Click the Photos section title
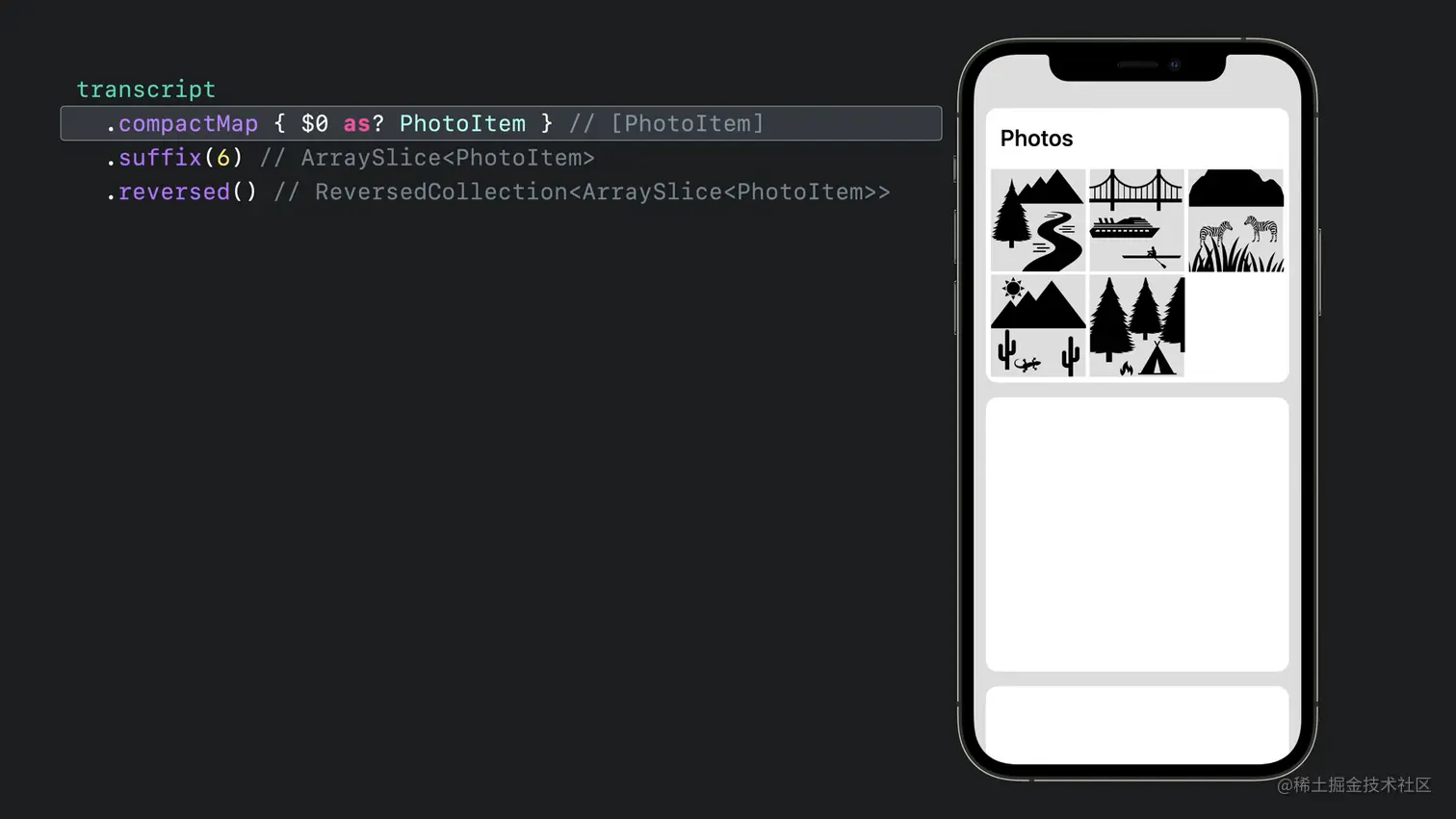1456x819 pixels. [x=1036, y=139]
